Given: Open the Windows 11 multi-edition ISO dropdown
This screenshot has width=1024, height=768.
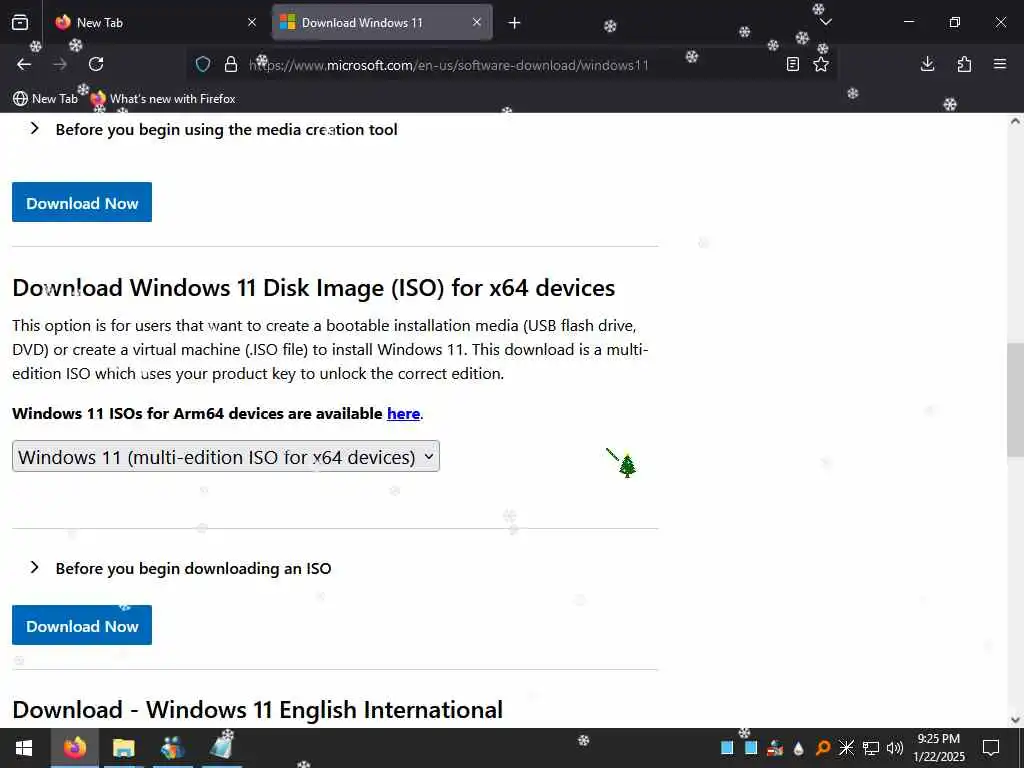Looking at the screenshot, I should pos(226,456).
